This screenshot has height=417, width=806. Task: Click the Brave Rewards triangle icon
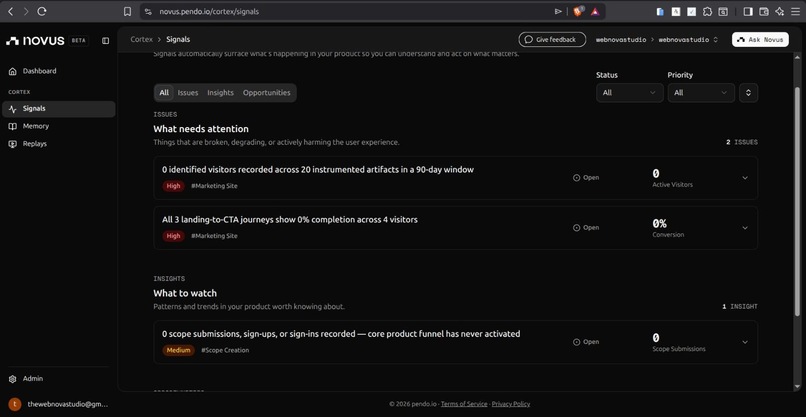point(595,11)
